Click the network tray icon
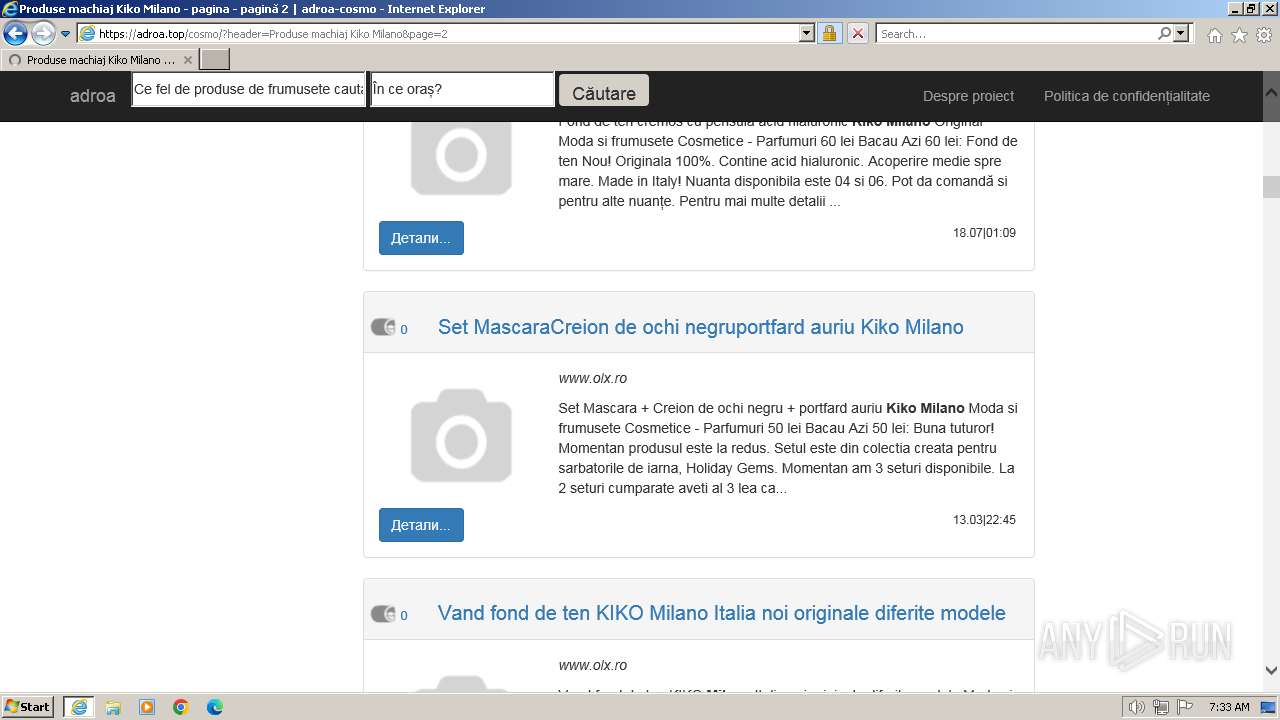 (1160, 707)
